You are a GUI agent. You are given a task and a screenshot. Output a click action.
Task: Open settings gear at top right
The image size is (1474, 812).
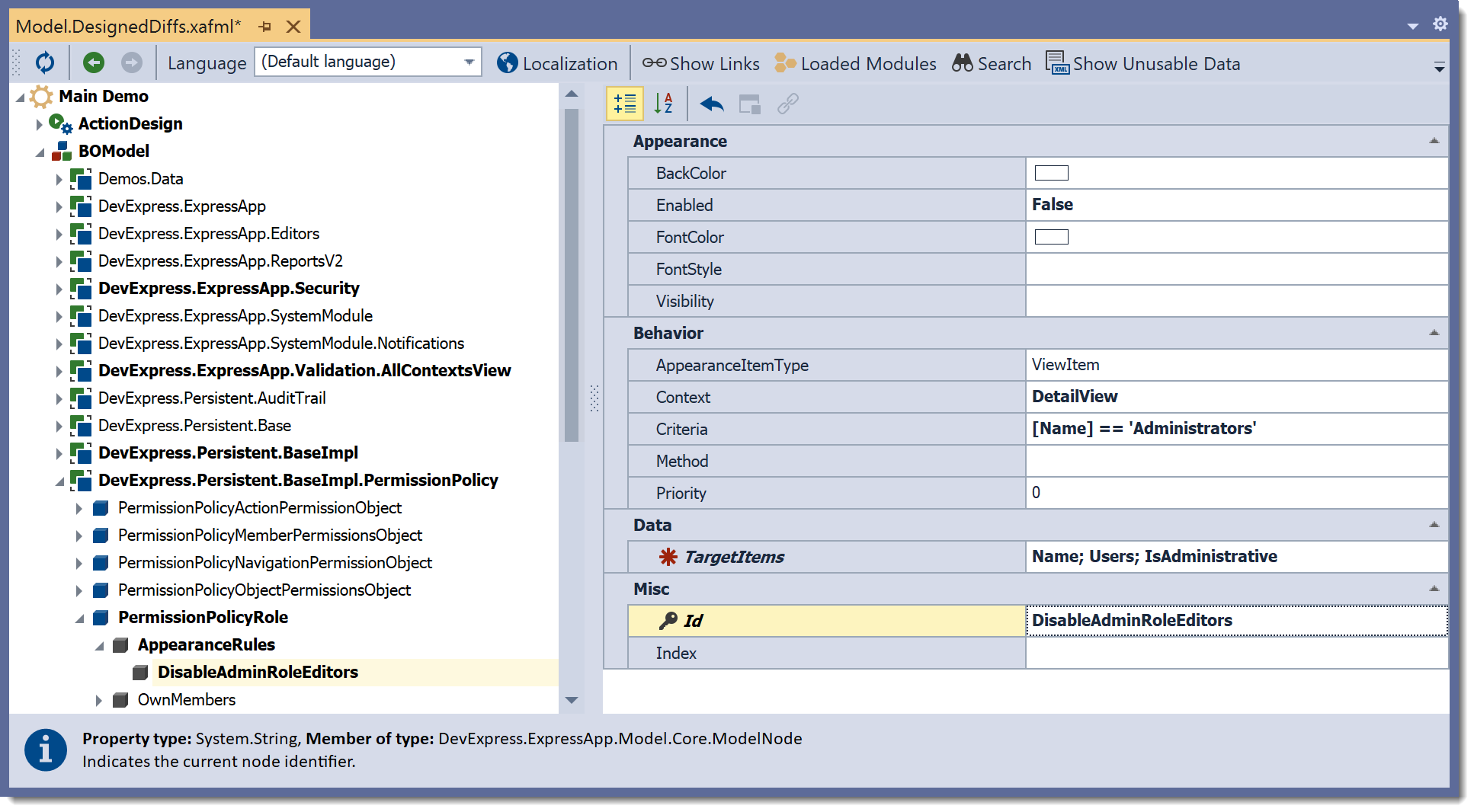pyautogui.click(x=1440, y=24)
